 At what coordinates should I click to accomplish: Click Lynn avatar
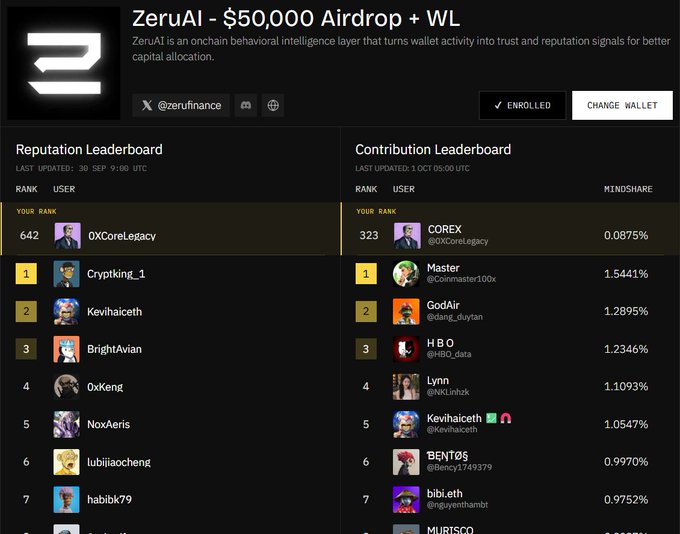click(x=406, y=387)
